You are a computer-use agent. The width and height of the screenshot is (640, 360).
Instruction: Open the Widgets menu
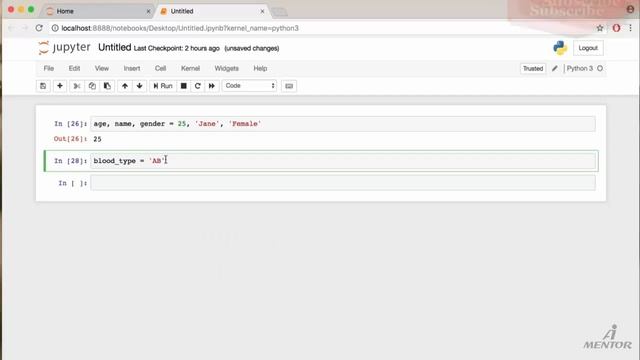click(227, 68)
